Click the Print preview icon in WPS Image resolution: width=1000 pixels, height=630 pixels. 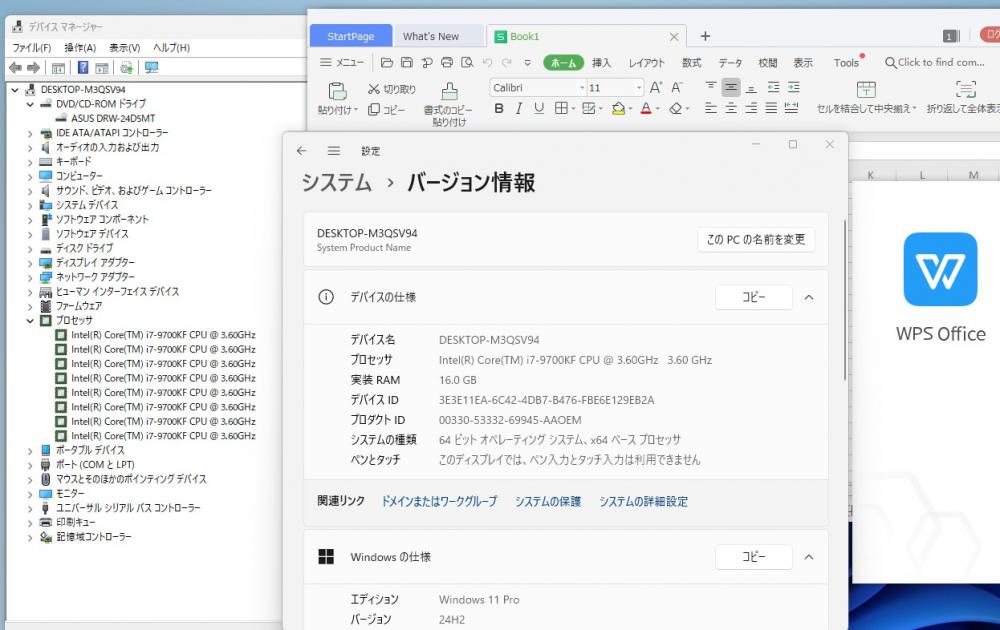(467, 62)
